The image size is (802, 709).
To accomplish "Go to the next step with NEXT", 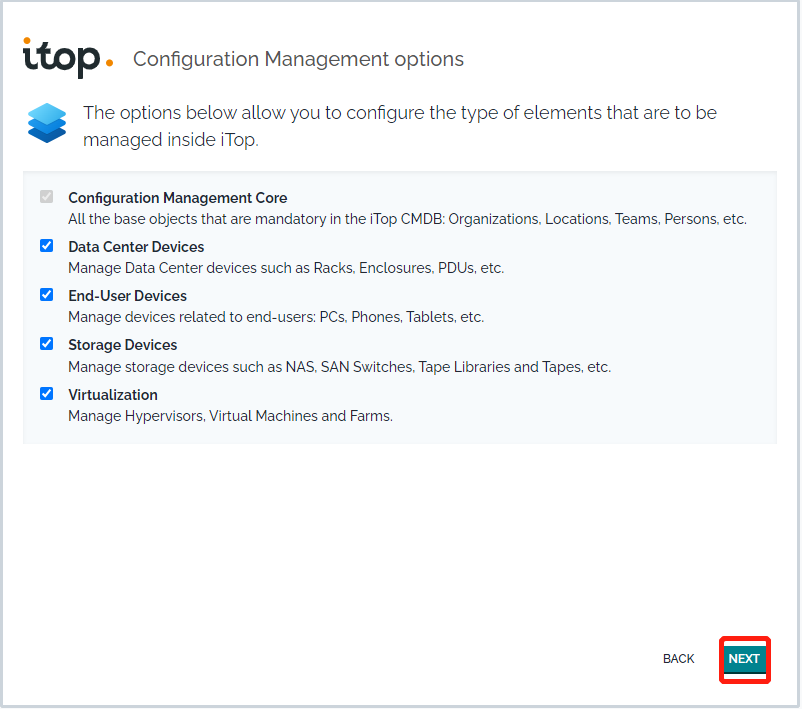I will point(744,659).
